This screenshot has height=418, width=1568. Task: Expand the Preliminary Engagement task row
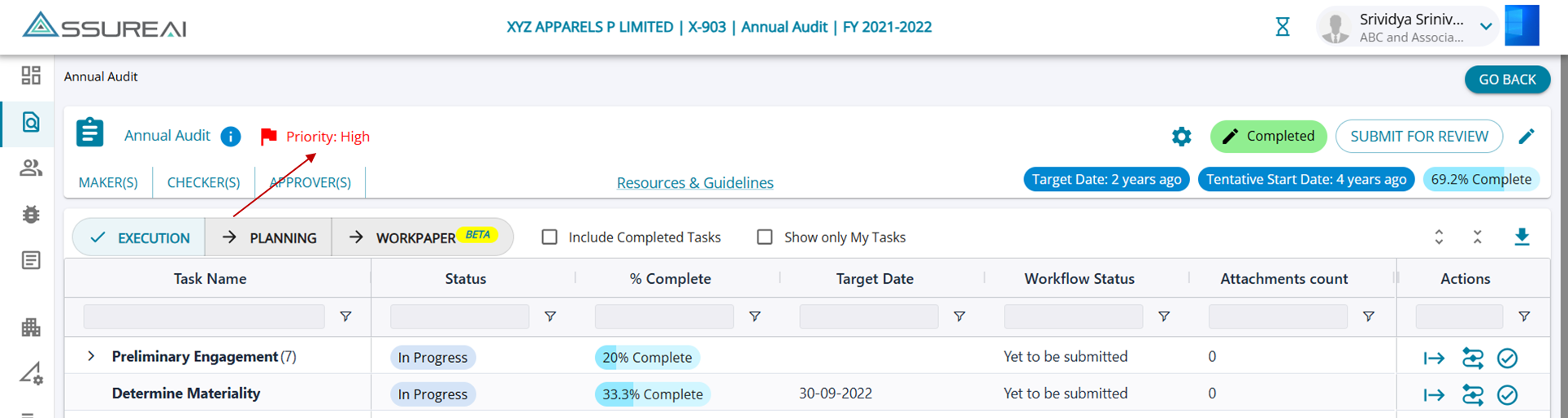tap(91, 356)
